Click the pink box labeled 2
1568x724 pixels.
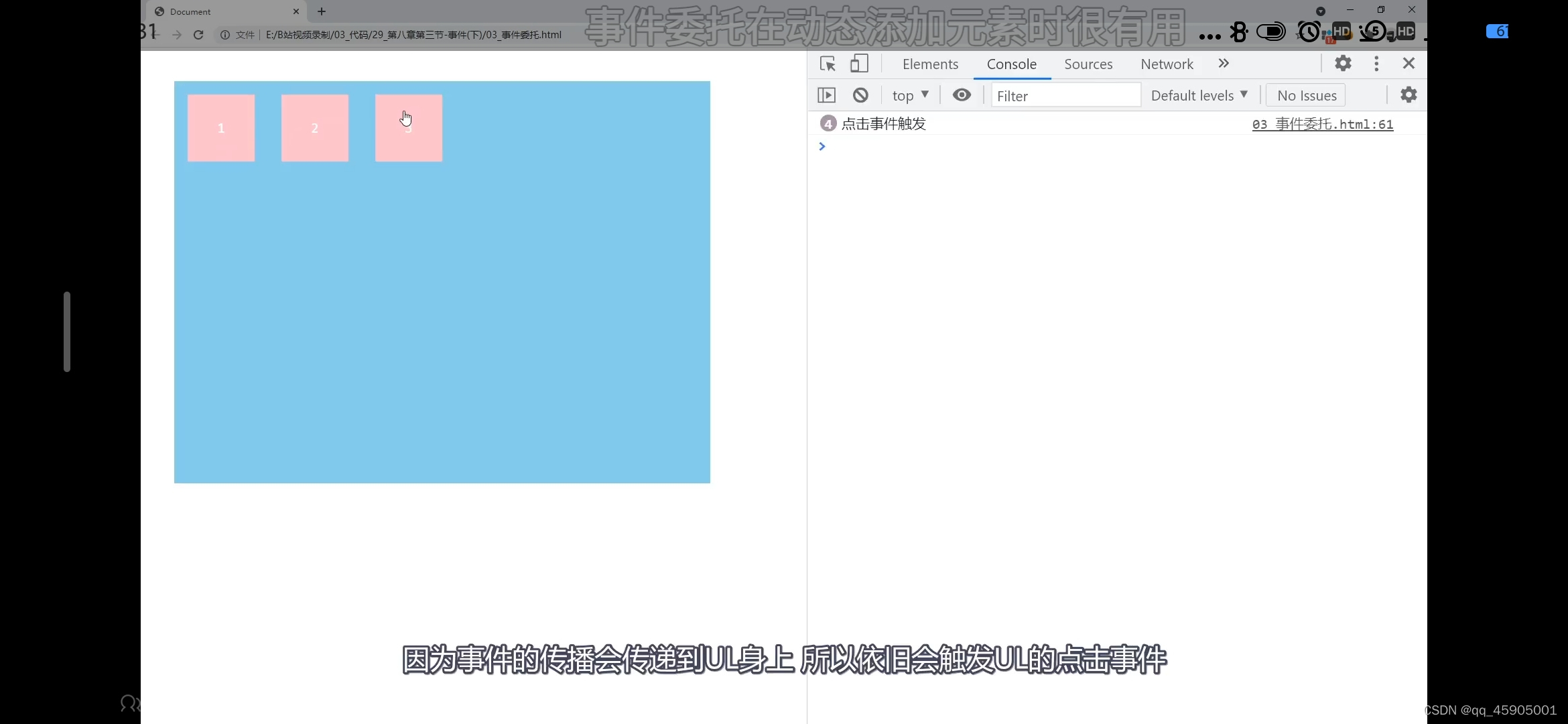pos(315,128)
